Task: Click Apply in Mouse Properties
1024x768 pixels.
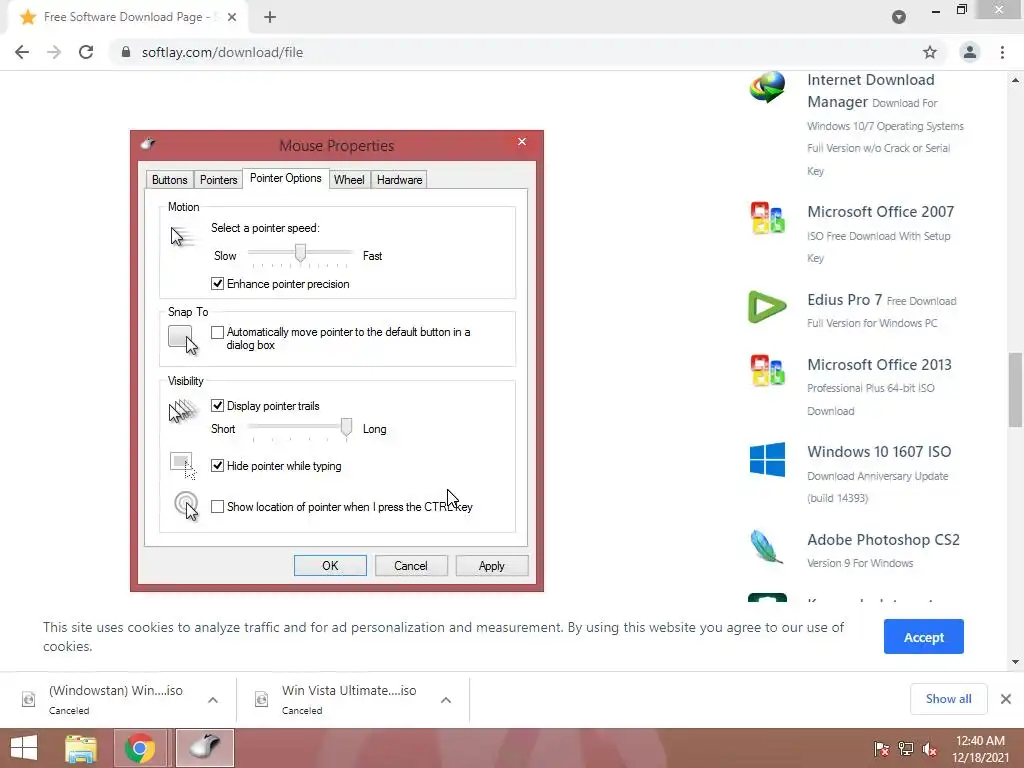Action: coord(492,566)
